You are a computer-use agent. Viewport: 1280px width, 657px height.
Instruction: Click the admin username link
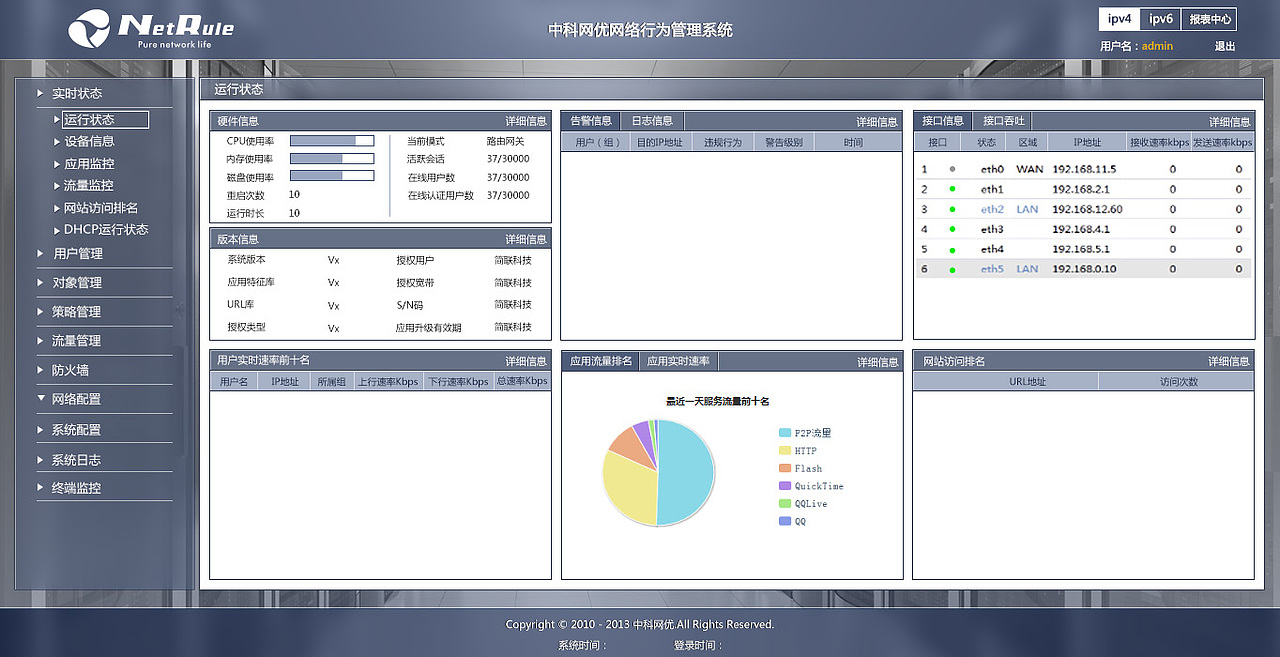(1157, 46)
